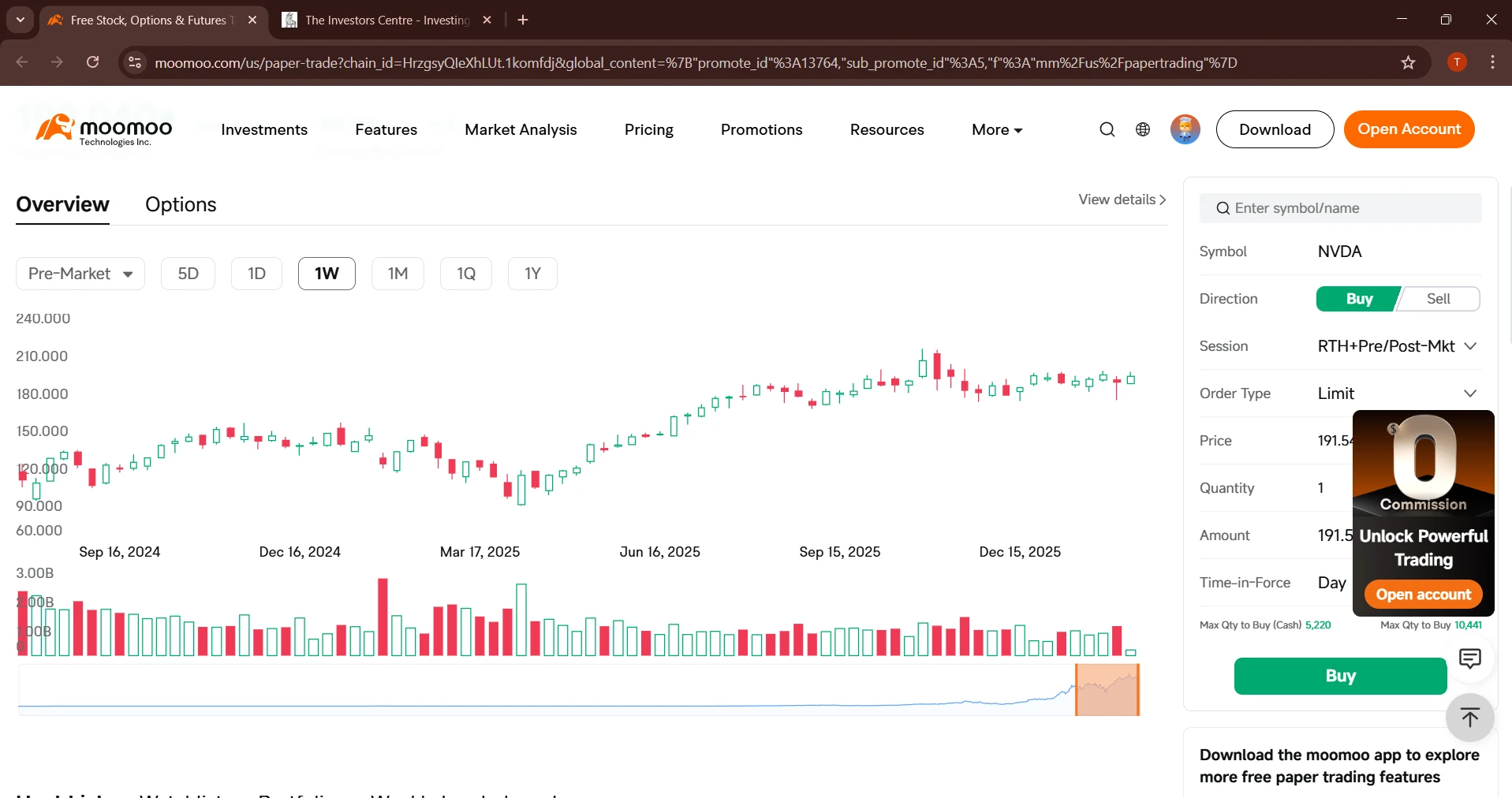This screenshot has height=798, width=1512.
Task: Reload the page
Action: [x=93, y=62]
